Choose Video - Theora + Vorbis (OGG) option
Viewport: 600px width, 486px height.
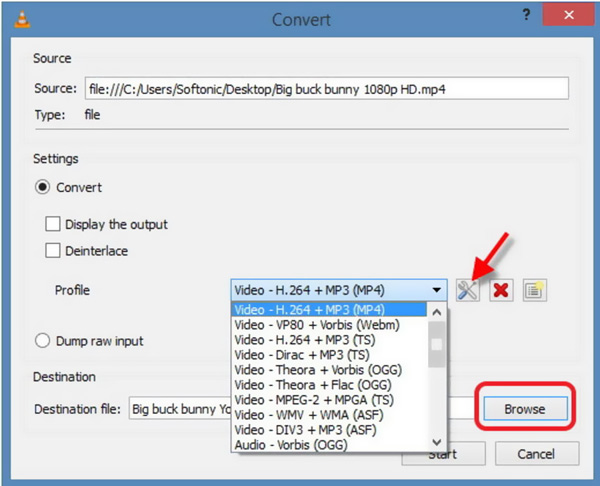click(x=329, y=370)
